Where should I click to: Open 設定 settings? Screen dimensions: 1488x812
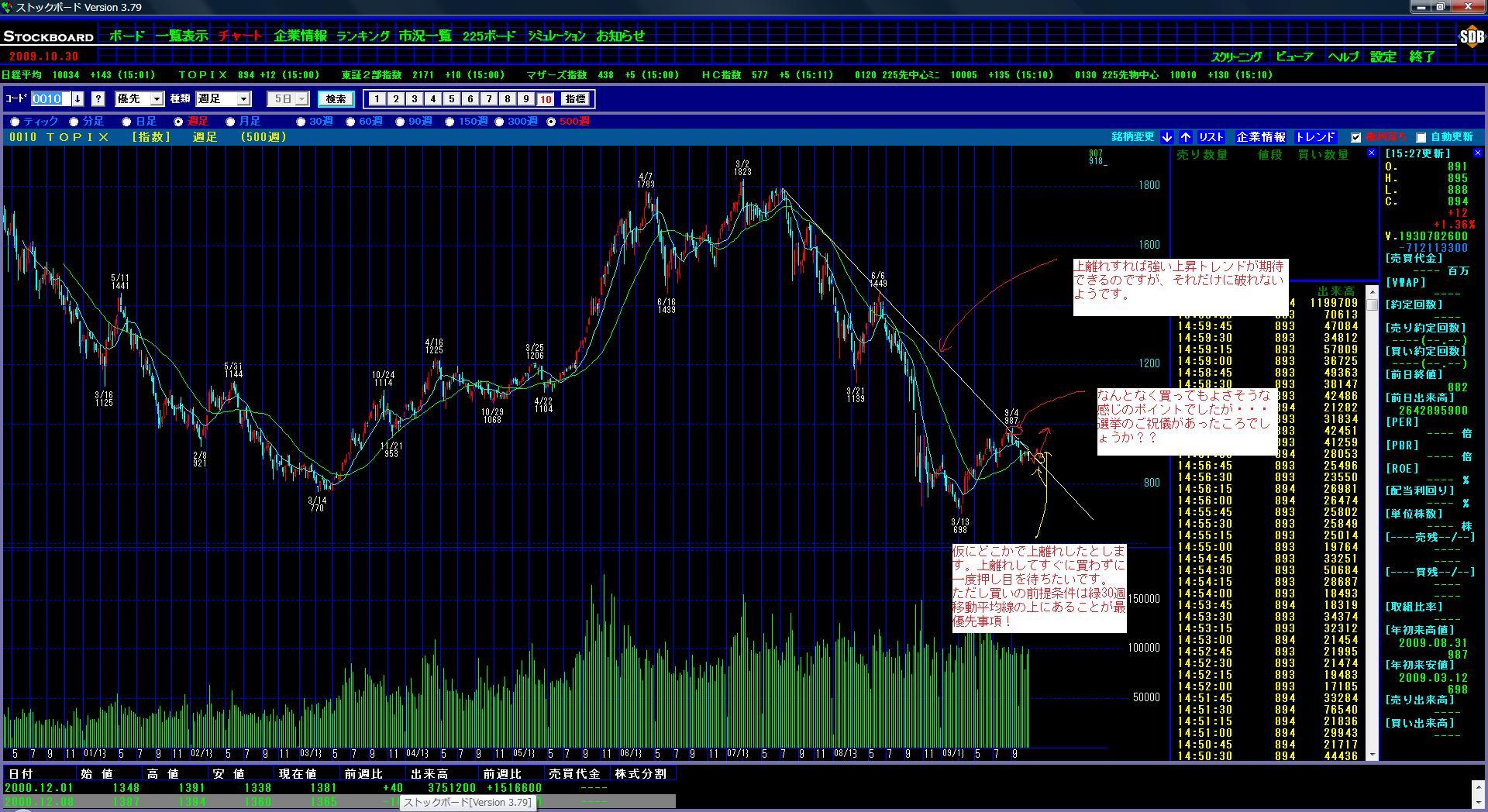coord(1383,57)
